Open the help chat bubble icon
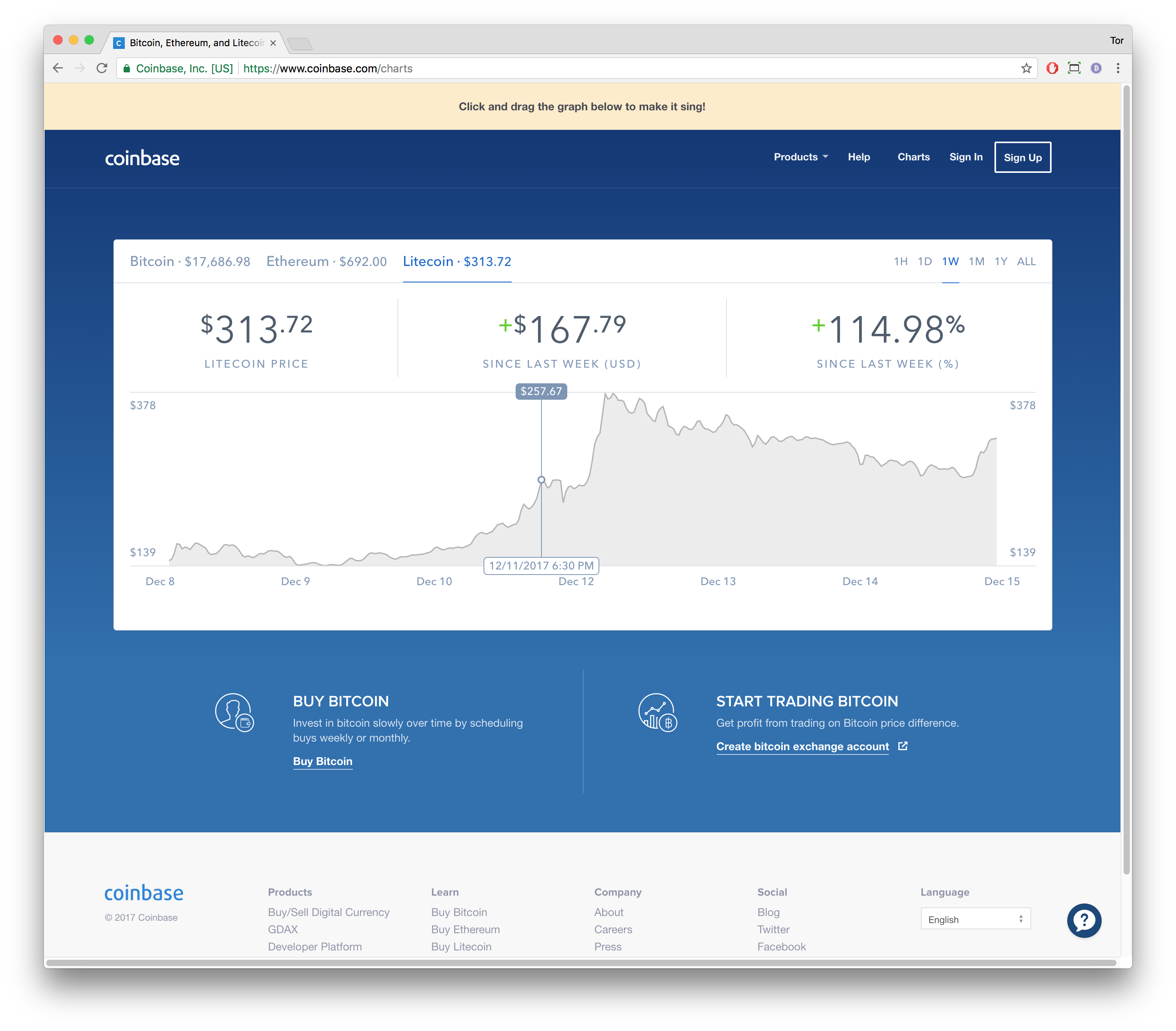Viewport: 1176px width, 1031px height. 1084,921
